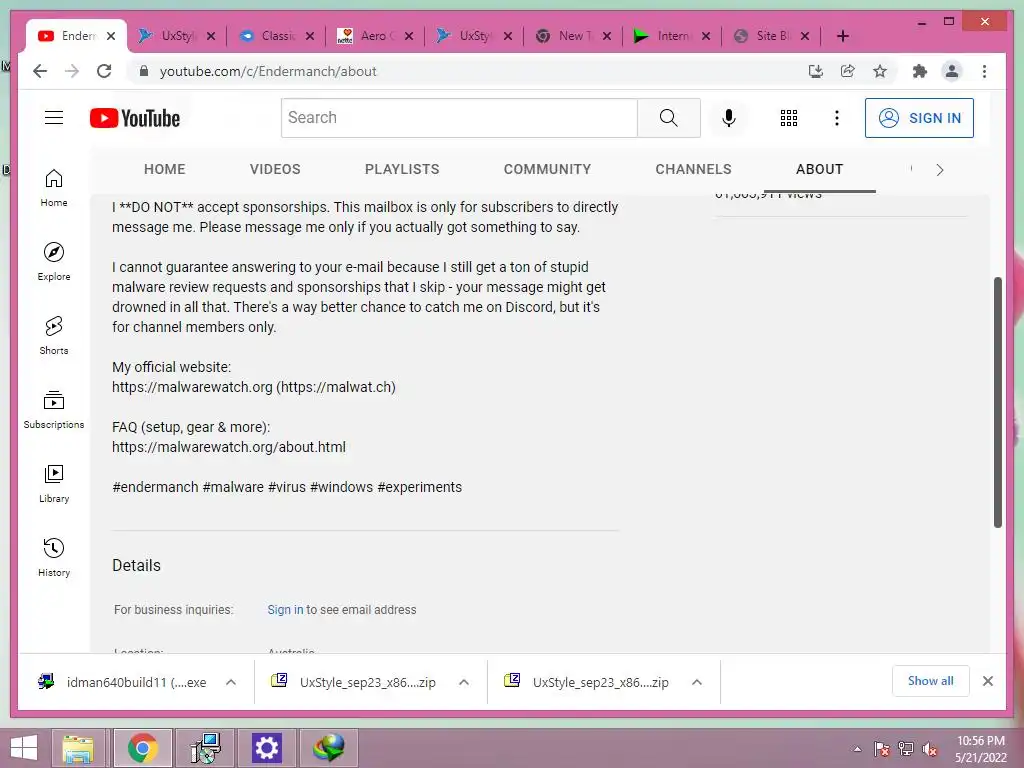Viewport: 1024px width, 768px height.
Task: Open the Windows Start button
Action: [24, 748]
